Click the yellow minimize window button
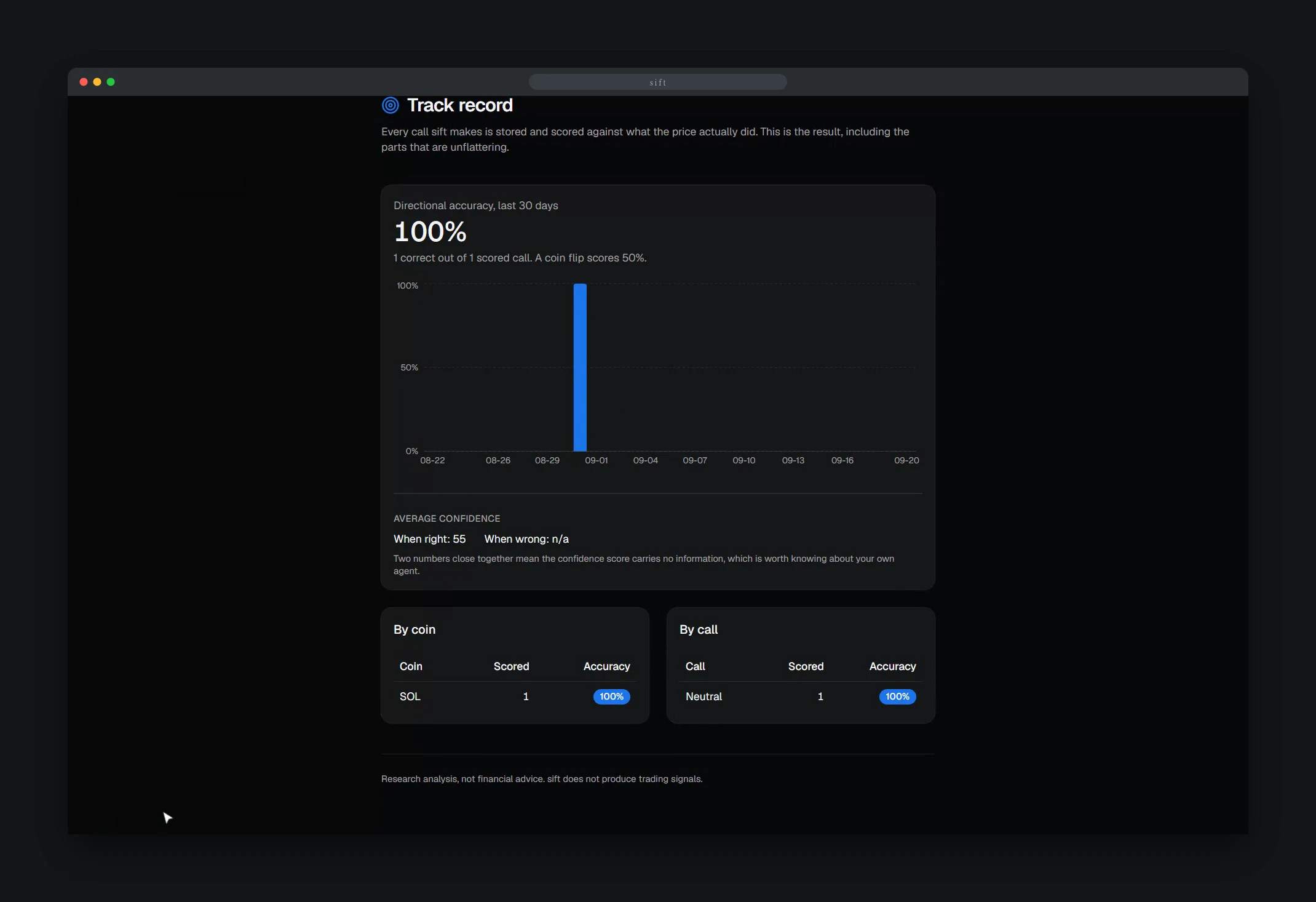Image resolution: width=1316 pixels, height=902 pixels. pos(97,82)
